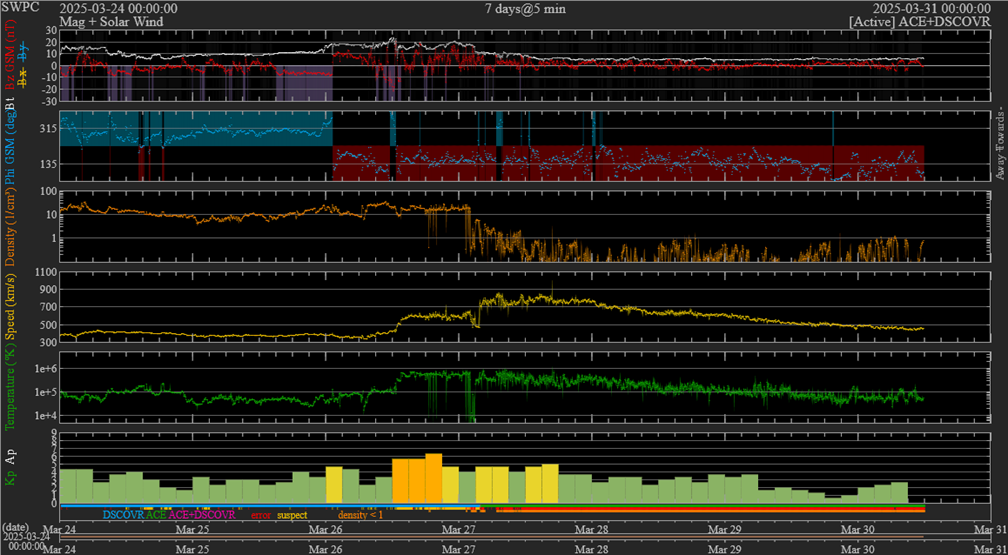Click the blue DSCOVR legend entry

click(122, 514)
